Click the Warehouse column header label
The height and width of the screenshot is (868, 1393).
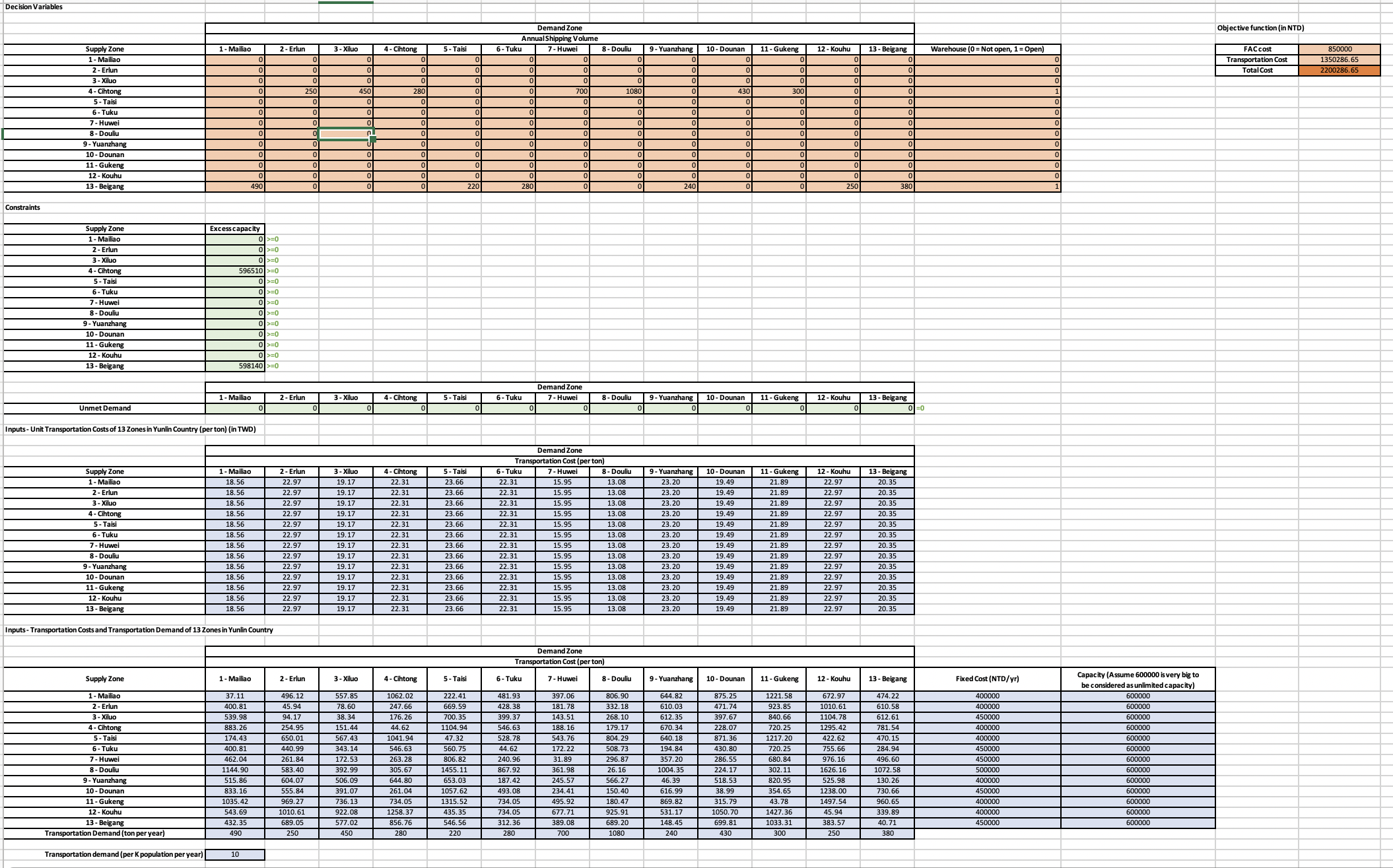coord(987,50)
